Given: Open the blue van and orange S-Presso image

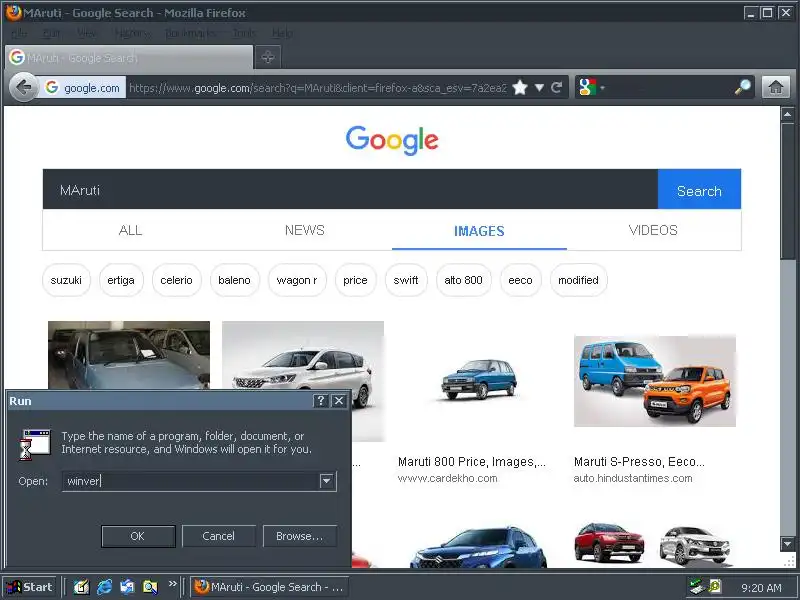Looking at the screenshot, I should pos(655,381).
